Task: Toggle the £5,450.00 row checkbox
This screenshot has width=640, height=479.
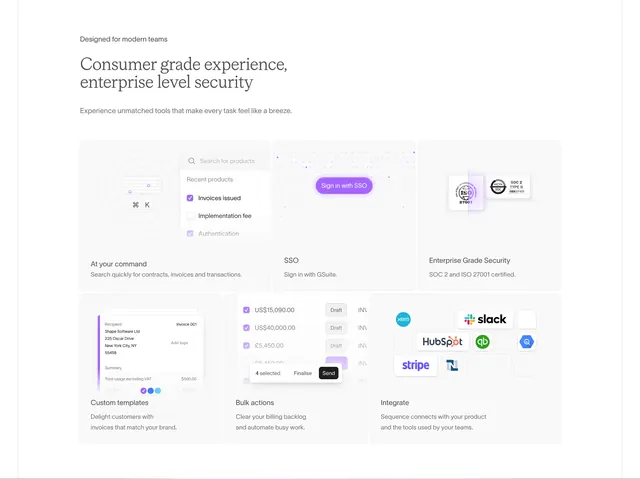Action: pyautogui.click(x=246, y=346)
